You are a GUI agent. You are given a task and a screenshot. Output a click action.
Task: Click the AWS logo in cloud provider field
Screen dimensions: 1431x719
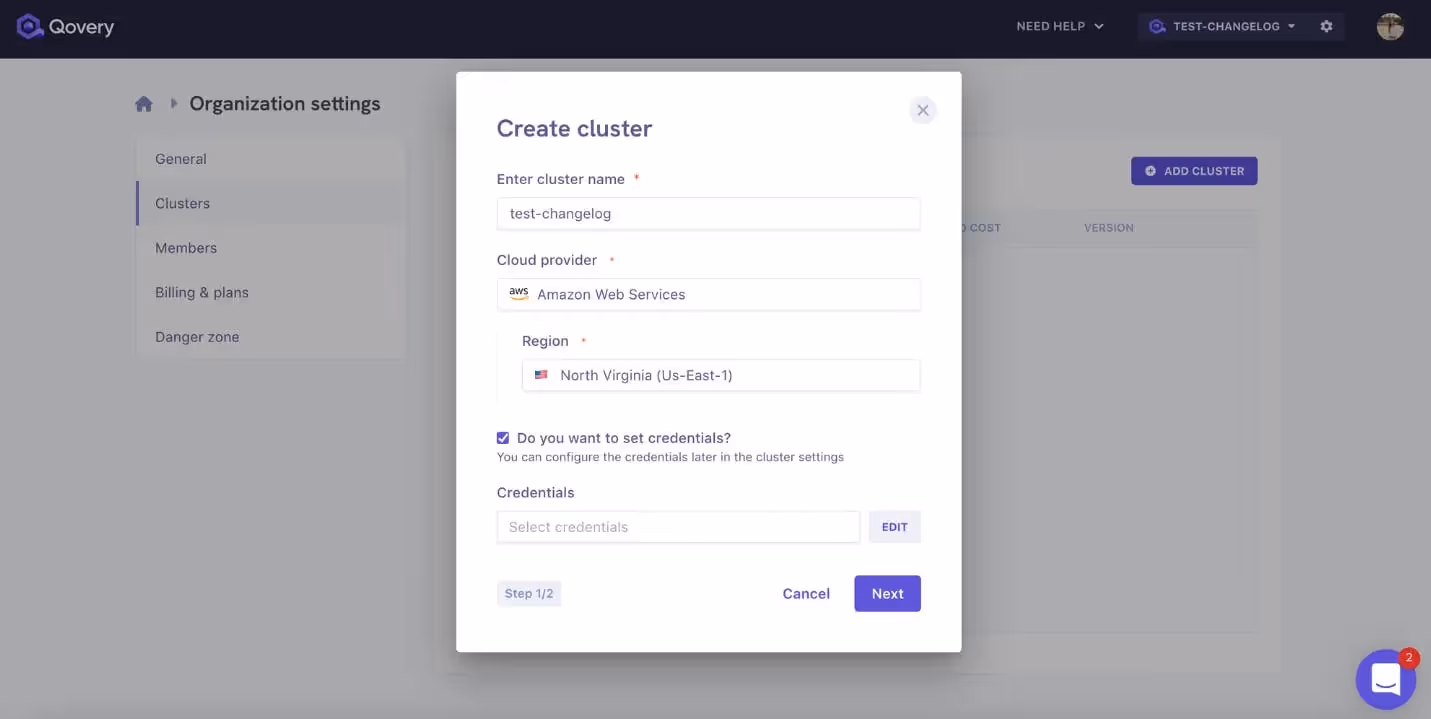518,293
